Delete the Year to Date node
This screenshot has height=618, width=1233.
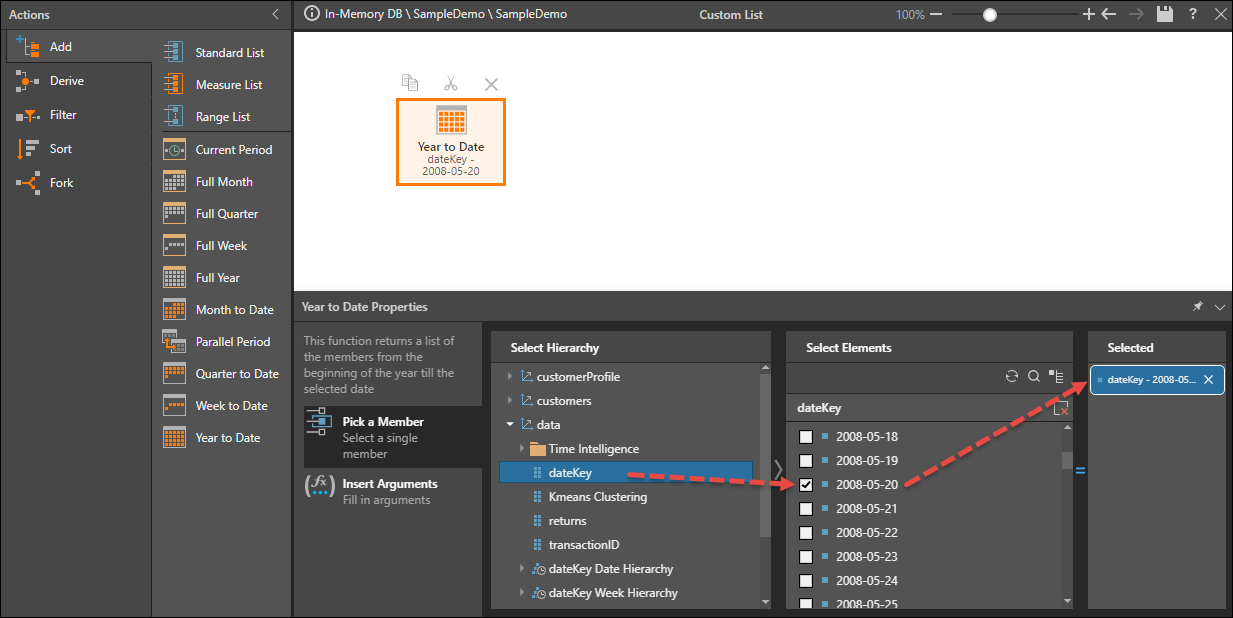pos(491,85)
